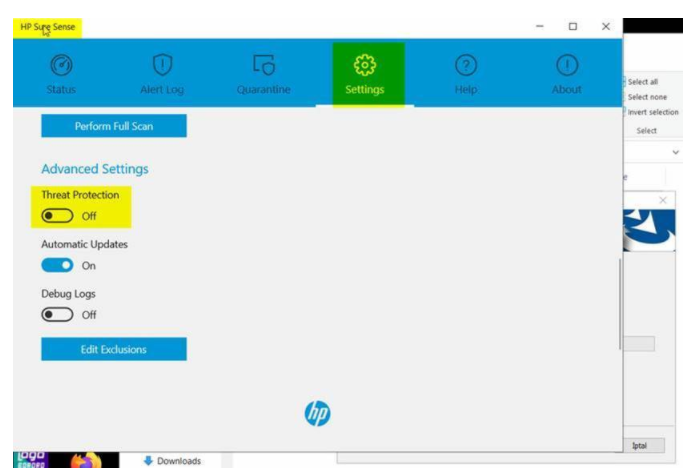The image size is (692, 475).
Task: Switch to the About tab label
Action: [567, 90]
